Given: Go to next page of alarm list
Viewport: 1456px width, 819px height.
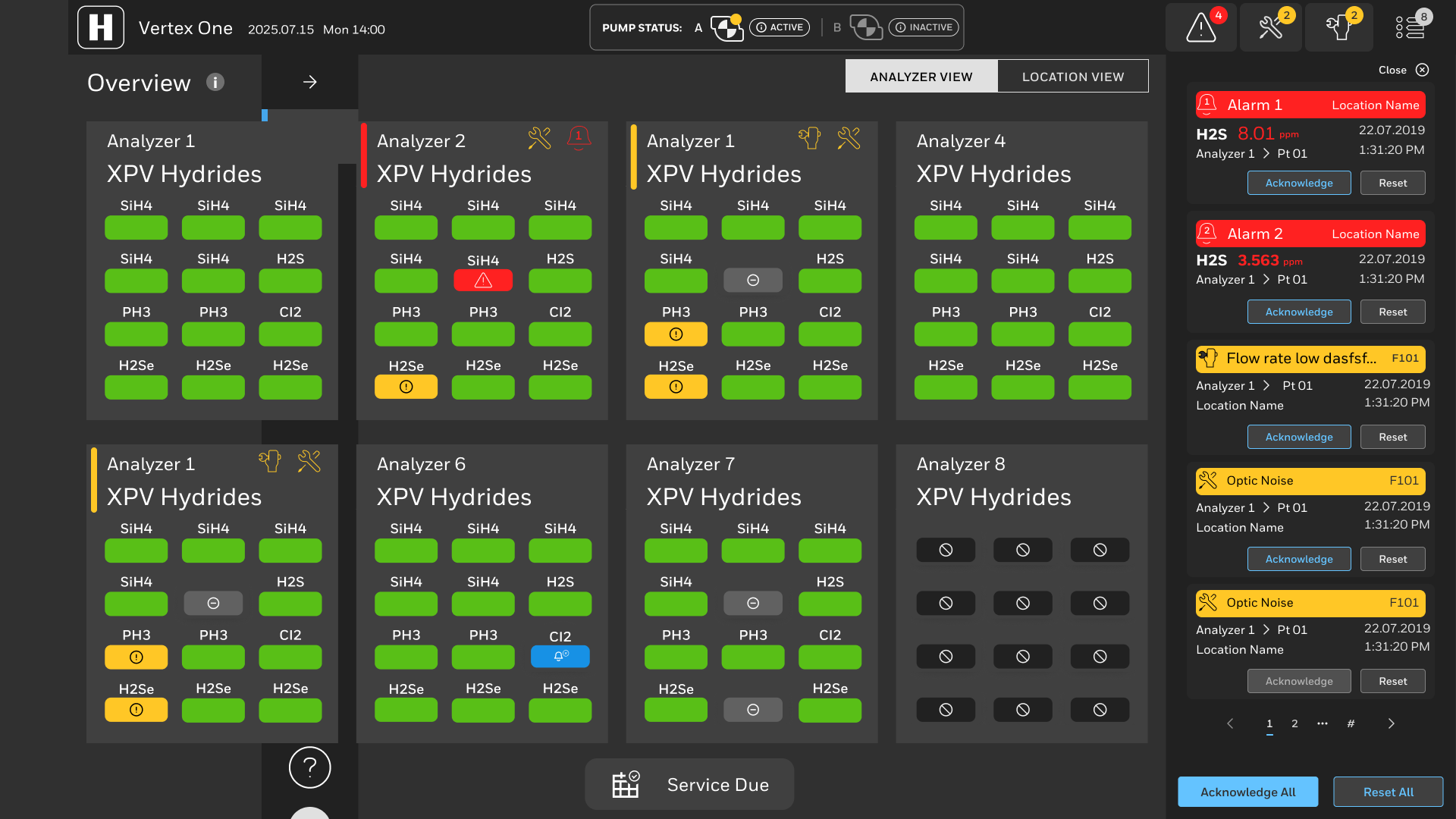Looking at the screenshot, I should tap(1391, 723).
